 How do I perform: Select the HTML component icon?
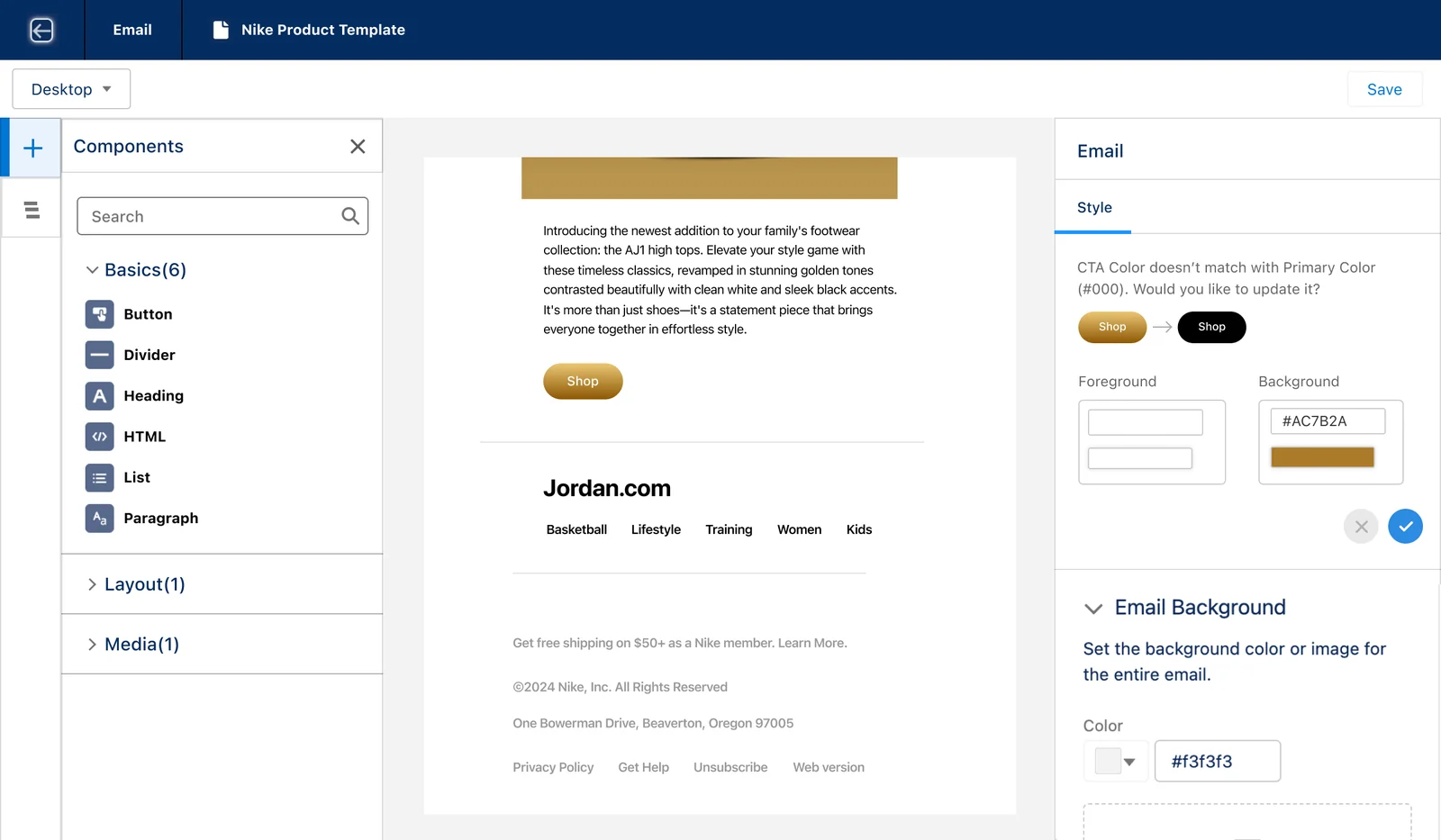[100, 437]
